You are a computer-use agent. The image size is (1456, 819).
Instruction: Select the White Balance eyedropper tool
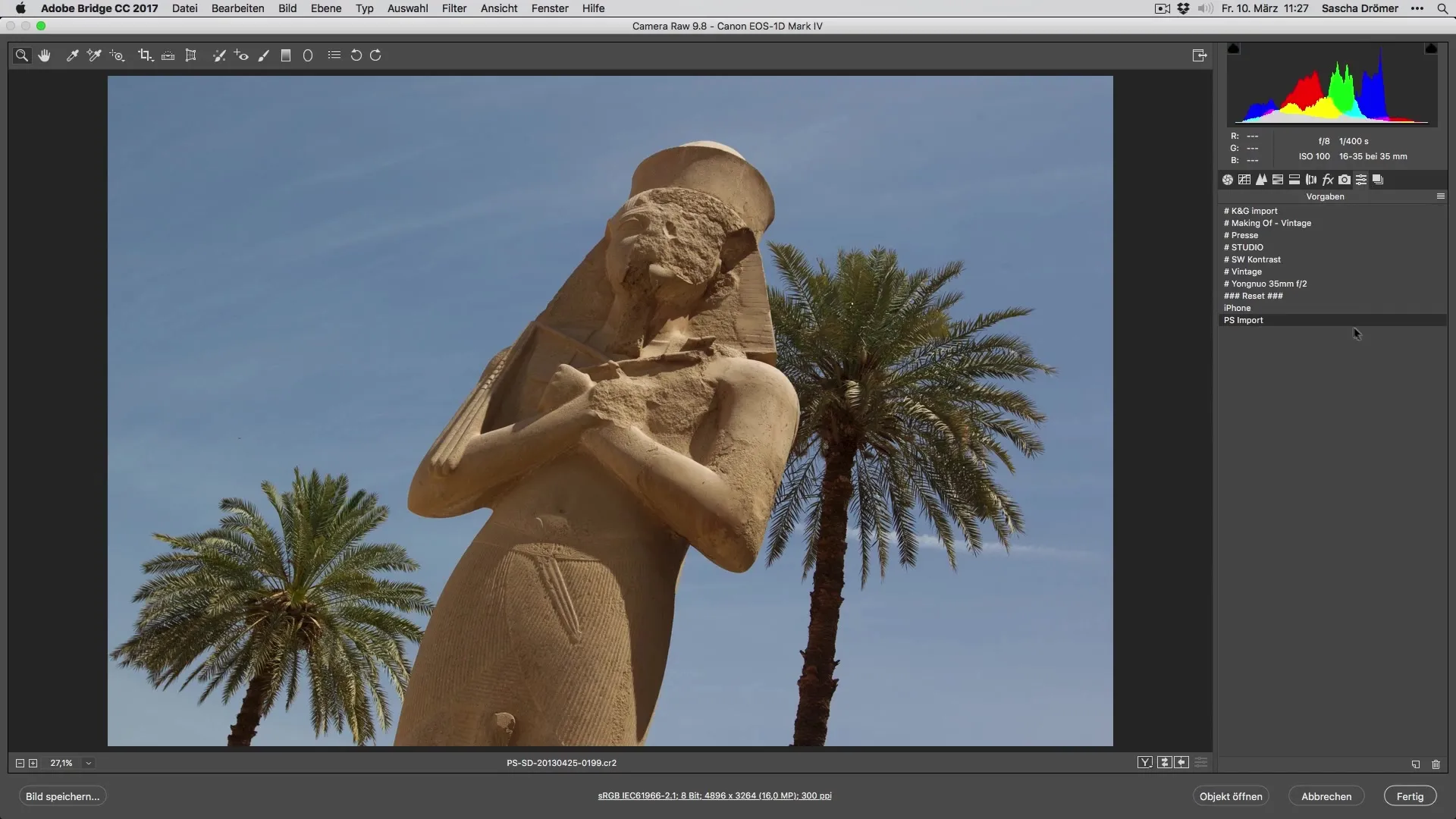[x=72, y=55]
